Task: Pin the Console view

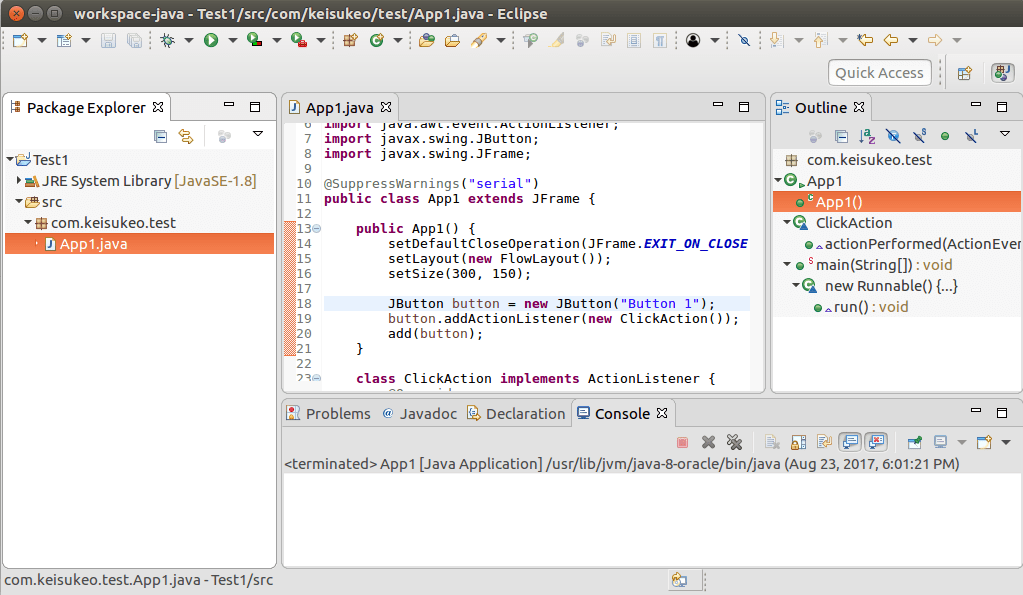Action: (x=915, y=441)
